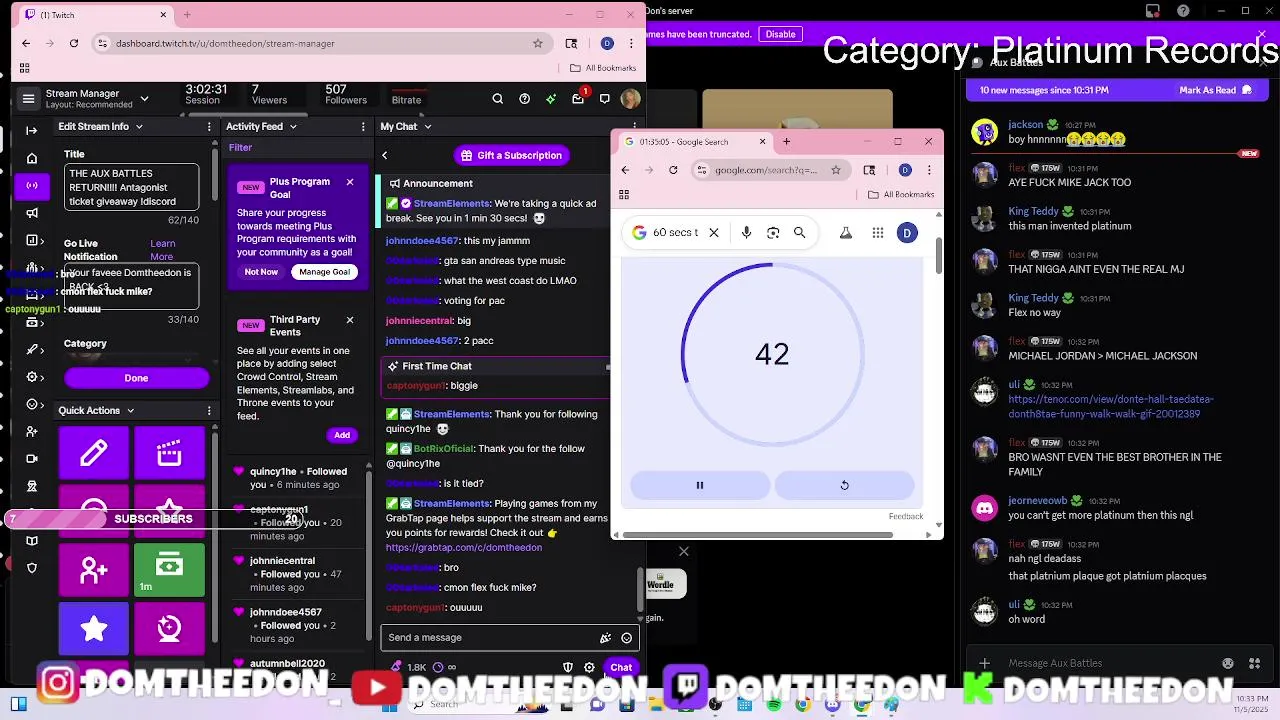
Task: Open the whispers chat bubble icon
Action: click(x=605, y=98)
